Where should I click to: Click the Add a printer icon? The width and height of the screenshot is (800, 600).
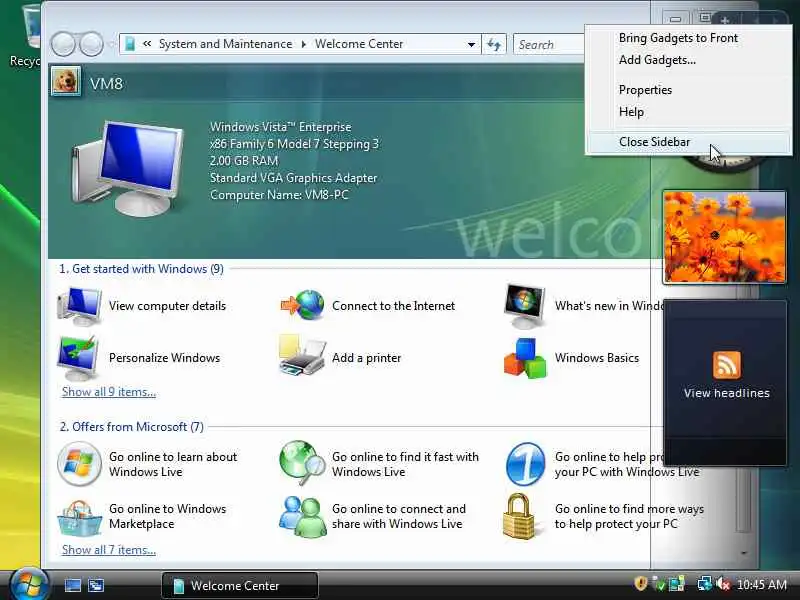coord(302,356)
